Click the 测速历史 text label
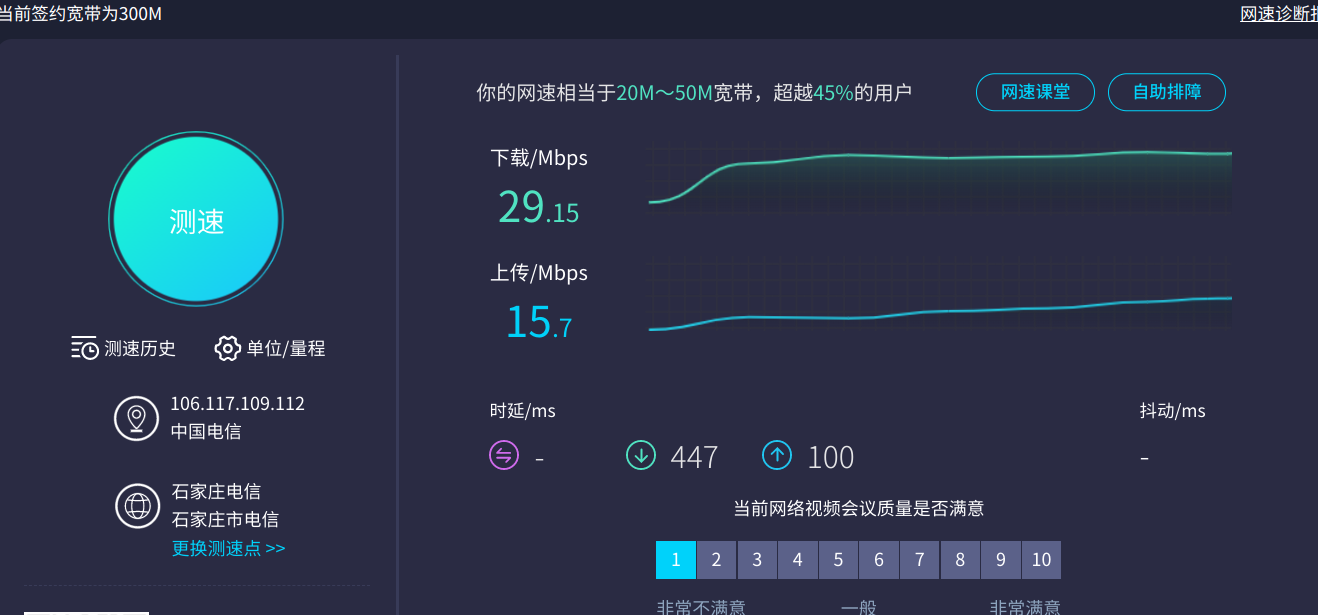The width and height of the screenshot is (1318, 615). point(140,348)
